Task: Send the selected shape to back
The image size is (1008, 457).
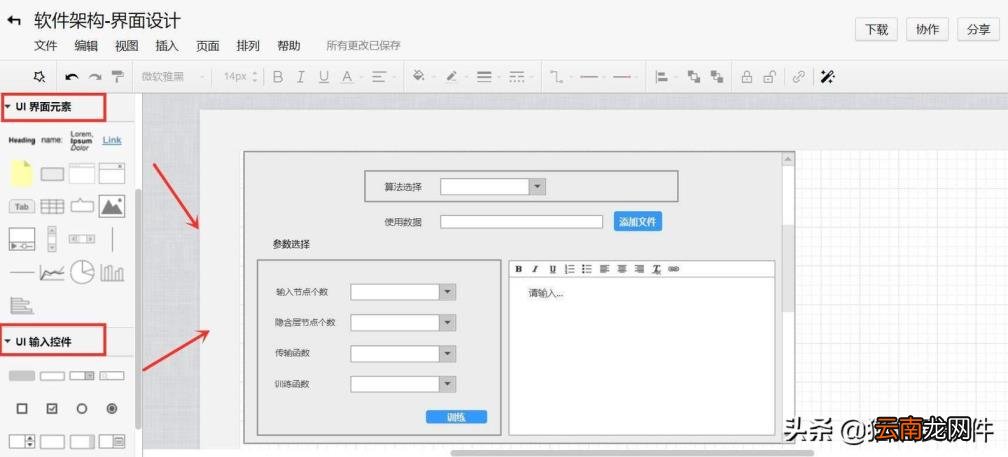Action: [x=717, y=77]
